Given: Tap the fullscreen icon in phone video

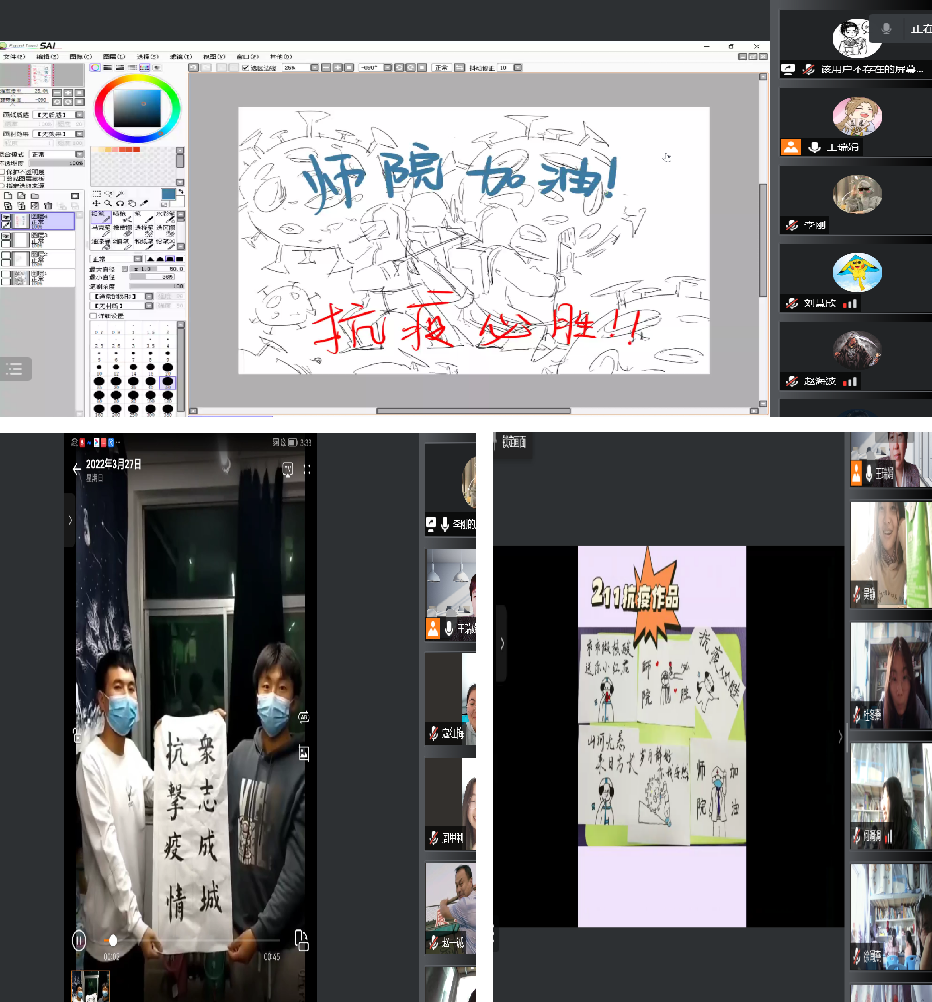Looking at the screenshot, I should click(307, 469).
